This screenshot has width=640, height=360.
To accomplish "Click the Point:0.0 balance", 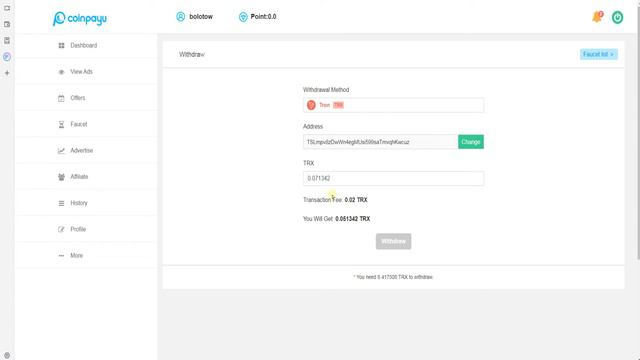I will (x=263, y=17).
